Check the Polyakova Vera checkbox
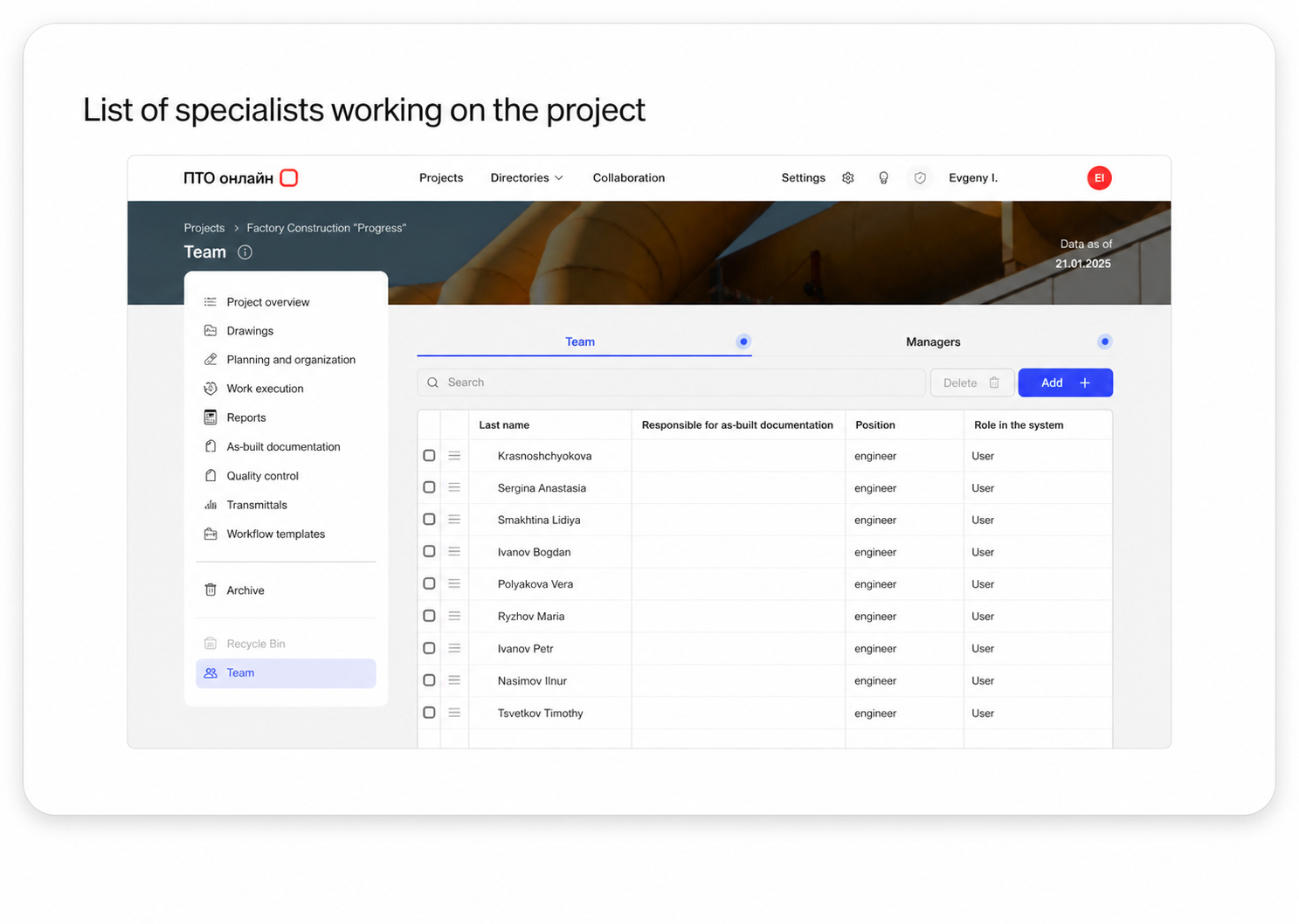This screenshot has width=1299, height=924. 429,583
